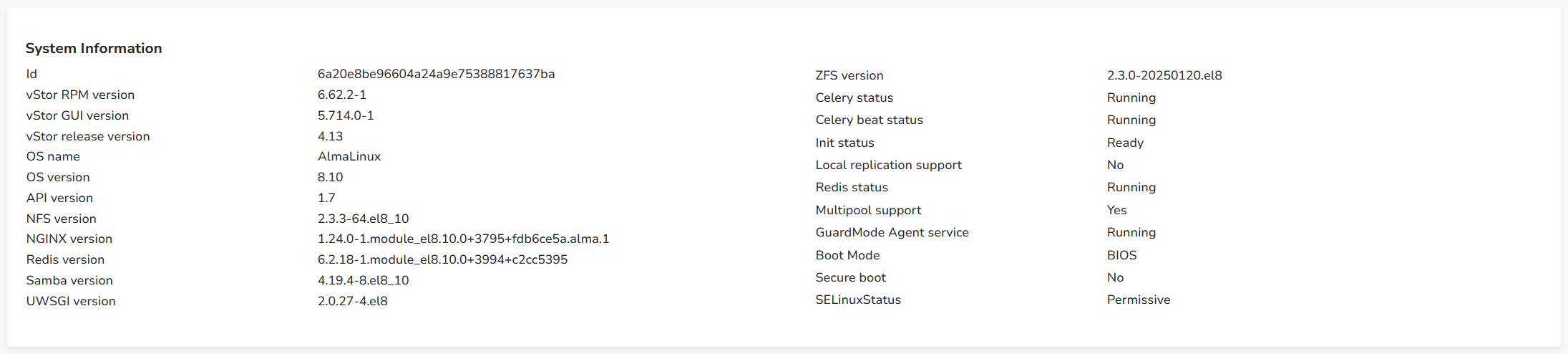Select the NFS version value 2.3.3-64.el8_10
Screen dimensions: 1568x354
[x=363, y=219]
